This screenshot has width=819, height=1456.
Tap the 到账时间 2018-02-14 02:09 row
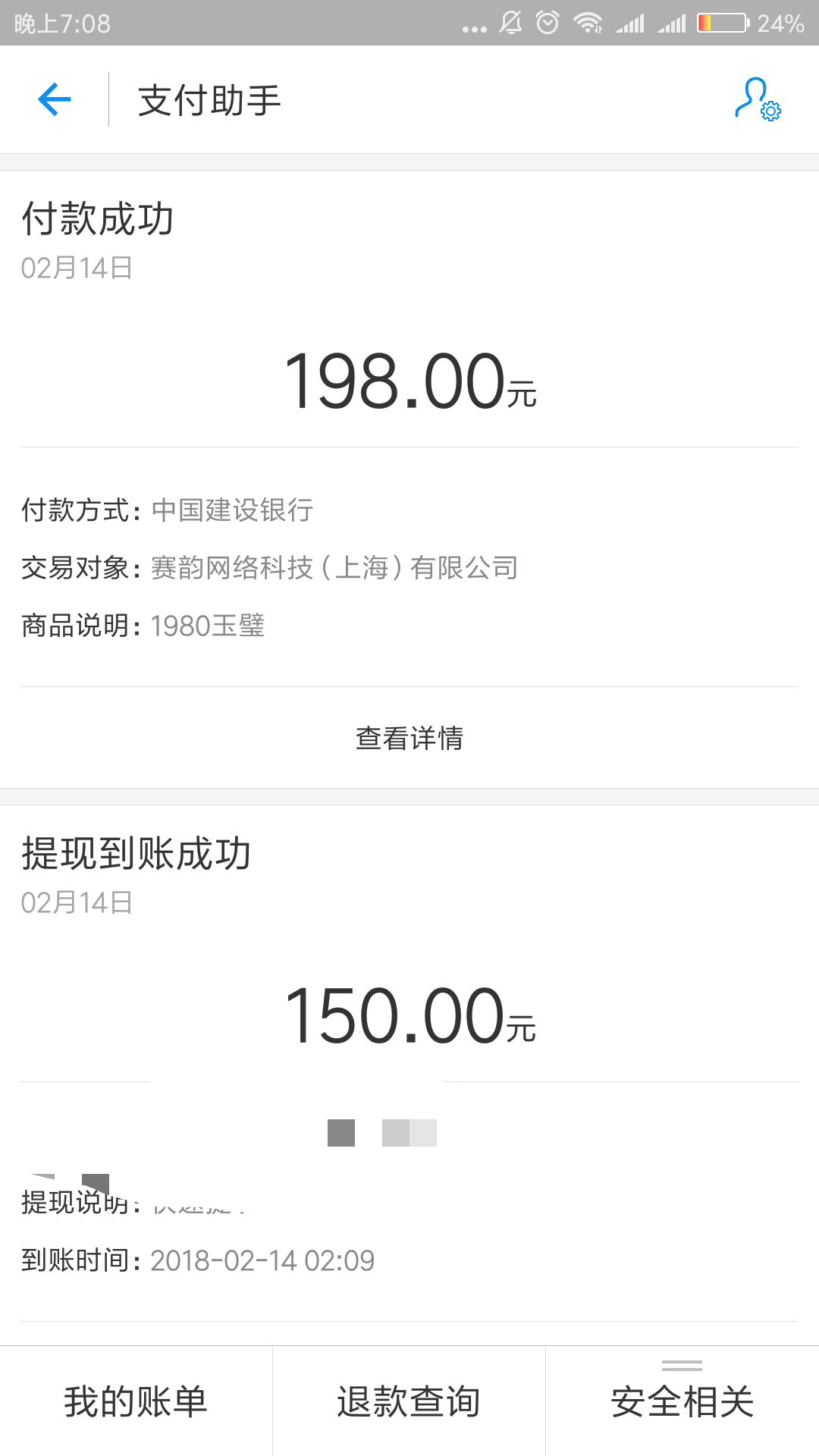point(198,1260)
